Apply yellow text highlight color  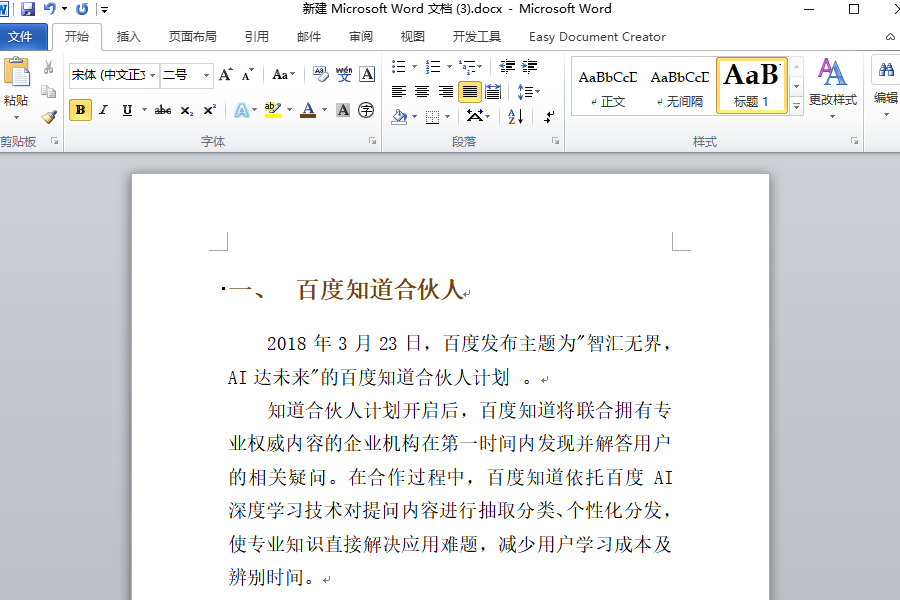(x=273, y=110)
